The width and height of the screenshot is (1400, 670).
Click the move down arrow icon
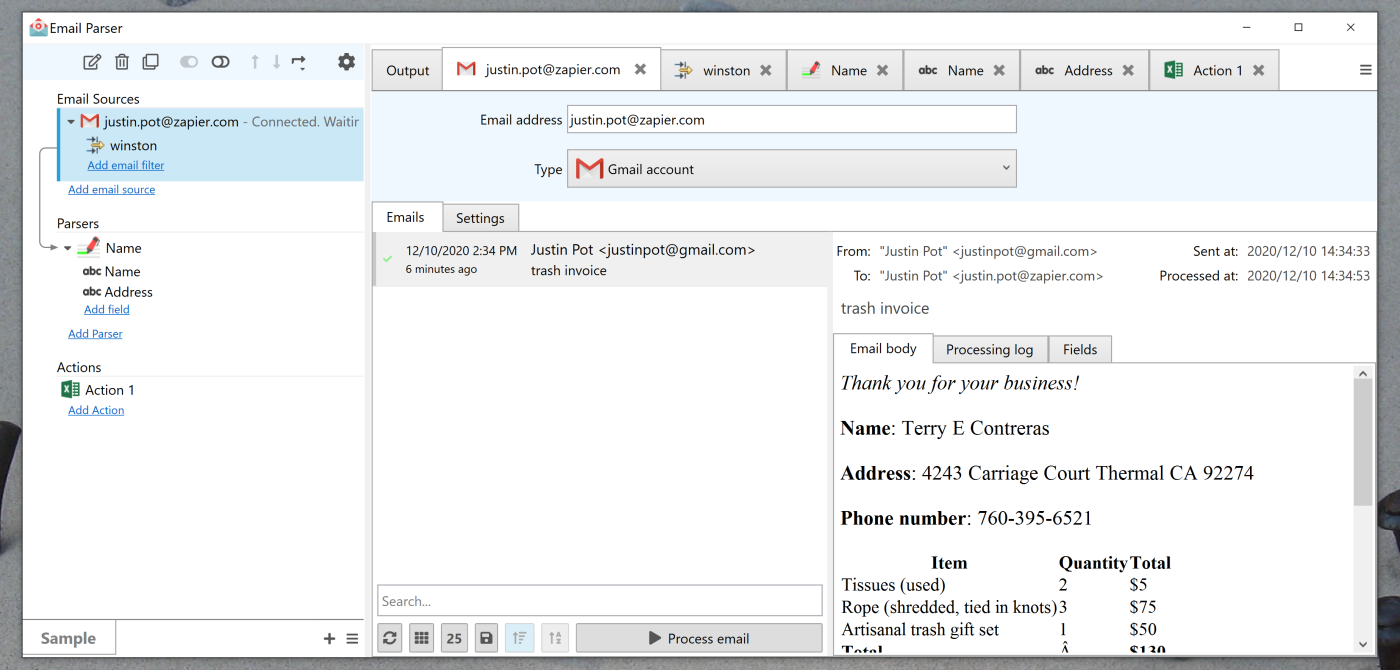277,62
